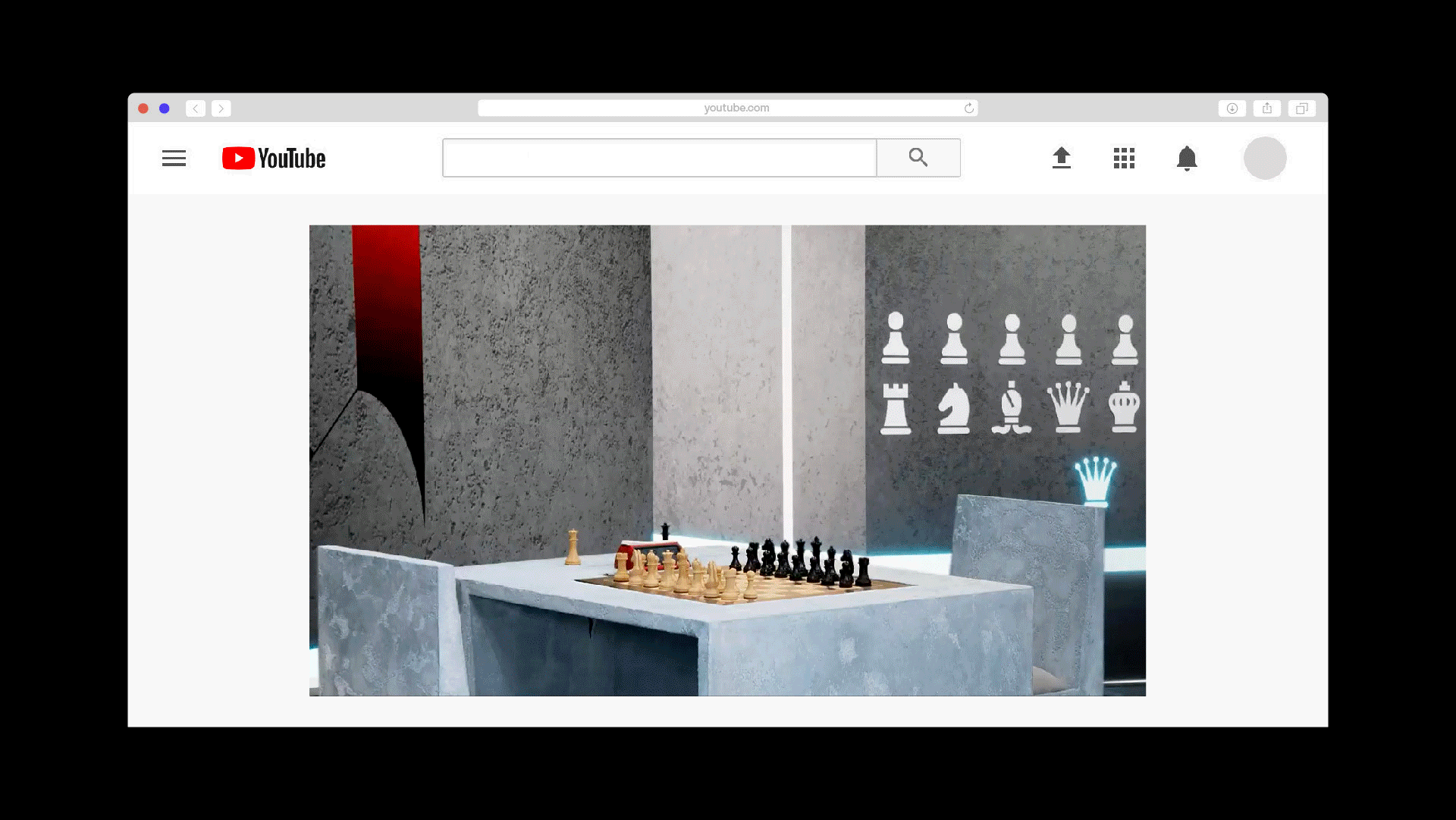Reload the page in address bar
Image resolution: width=1456 pixels, height=820 pixels.
coord(968,108)
